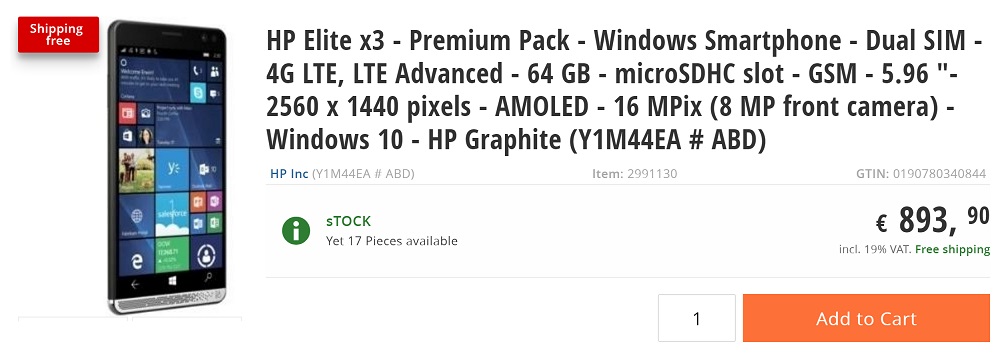Image resolution: width=1000 pixels, height=362 pixels.
Task: Click the Skype tile on phone image
Action: (x=198, y=93)
